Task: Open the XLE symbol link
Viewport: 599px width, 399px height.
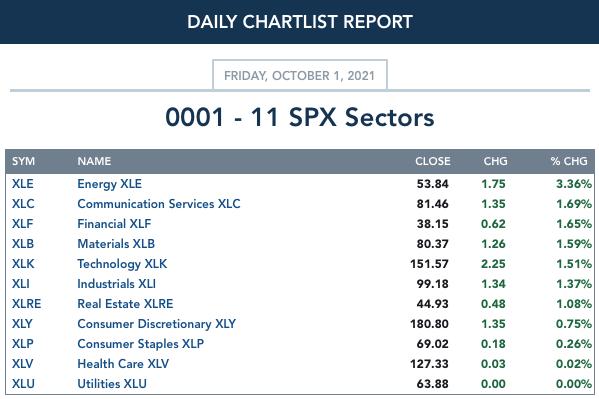Action: coord(23,184)
